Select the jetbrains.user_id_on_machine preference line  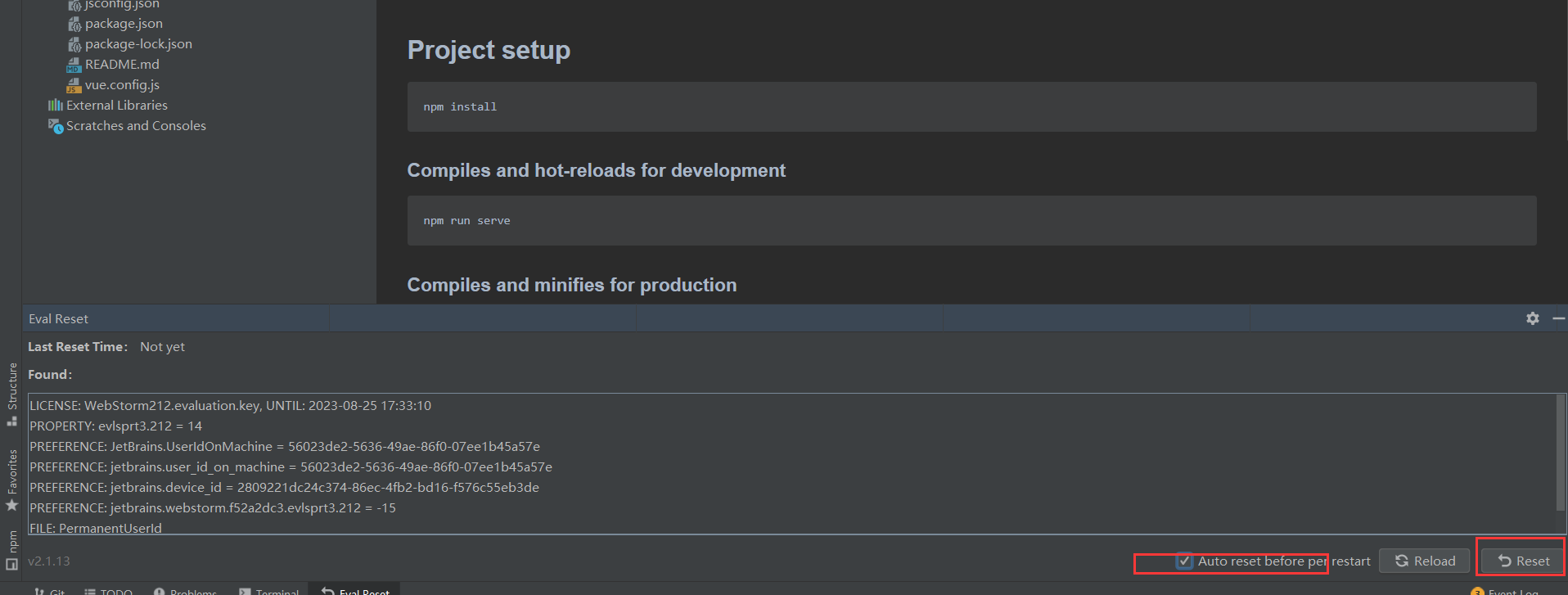click(291, 467)
